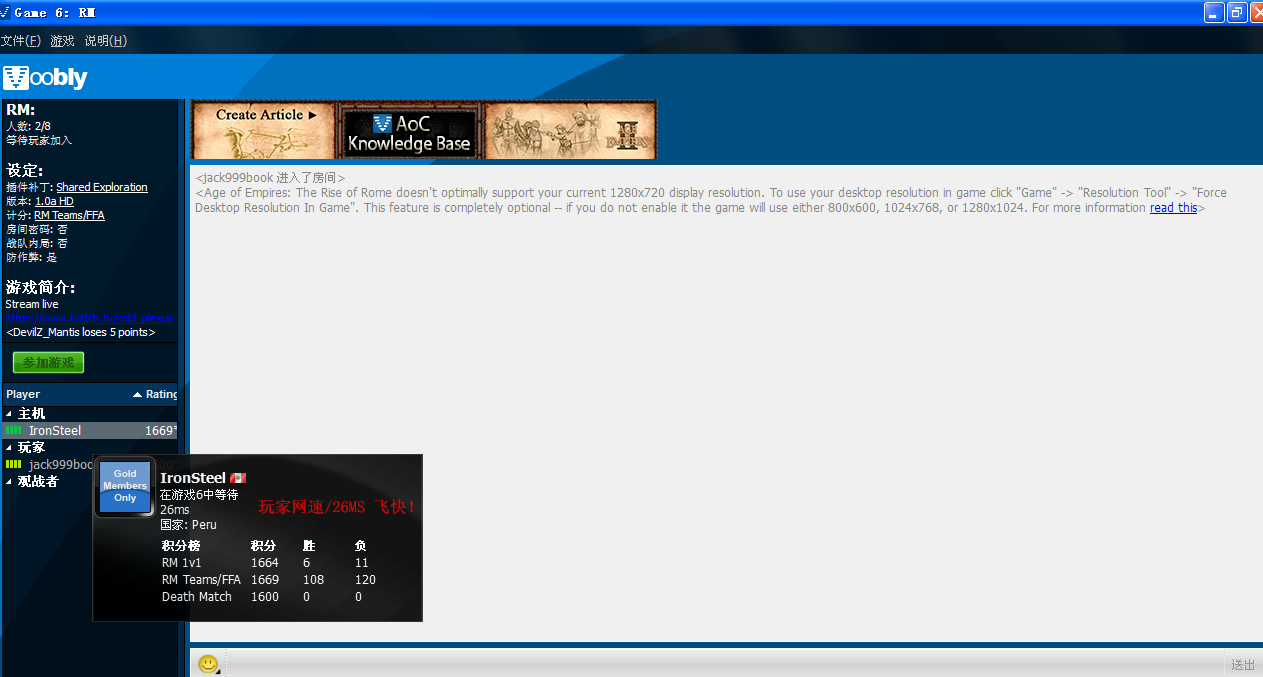Collapse the 玩家 player group
The image size is (1263, 677).
[9, 447]
